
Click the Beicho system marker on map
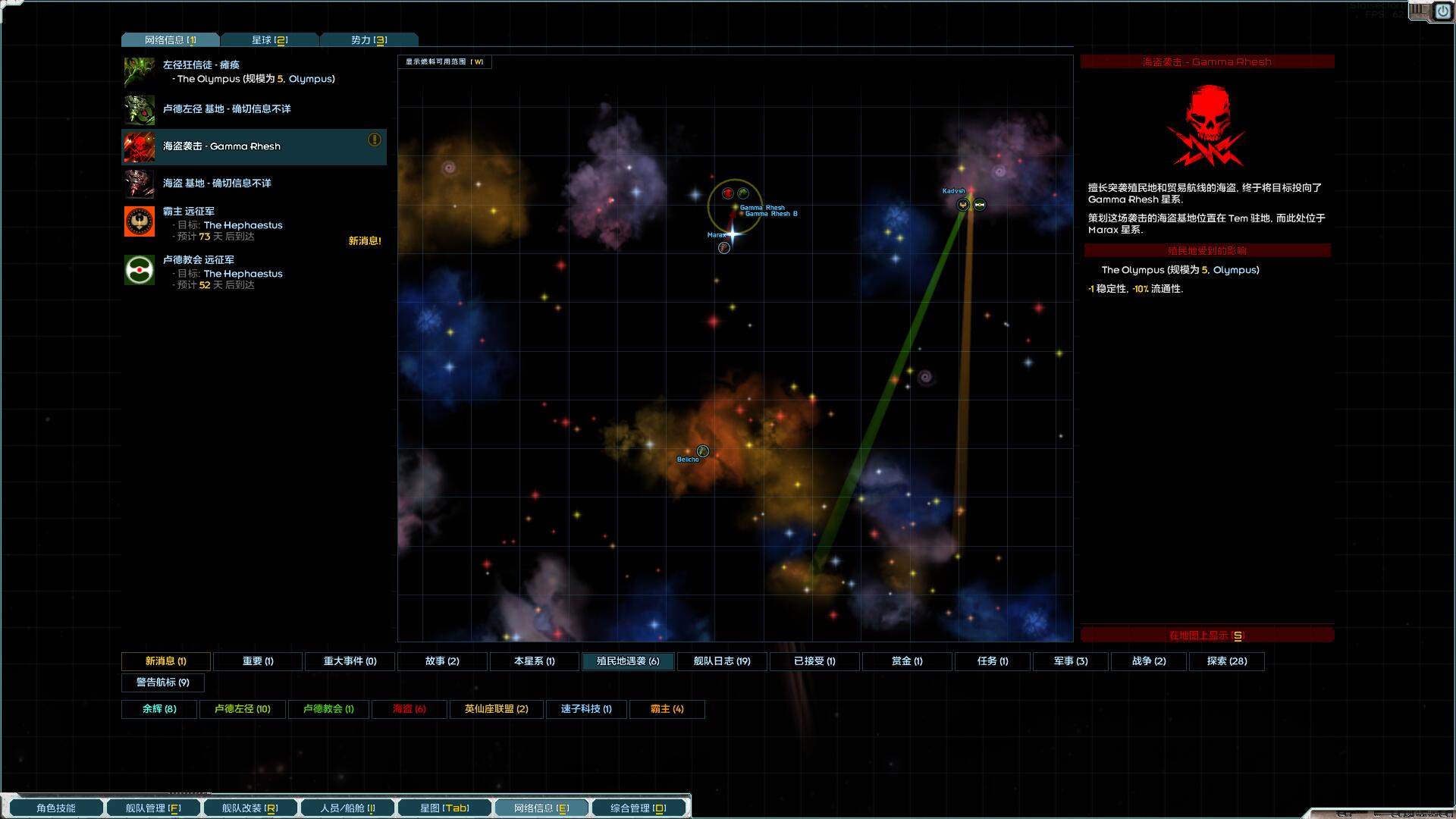702,451
